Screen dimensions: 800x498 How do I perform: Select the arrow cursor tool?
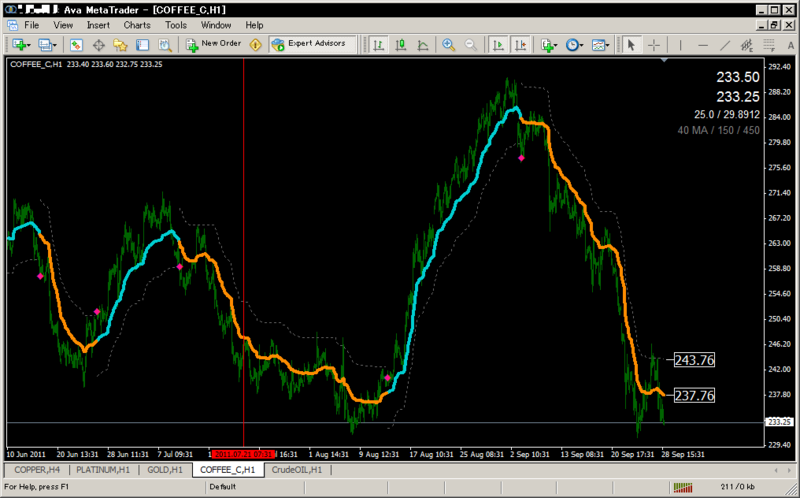tap(631, 45)
